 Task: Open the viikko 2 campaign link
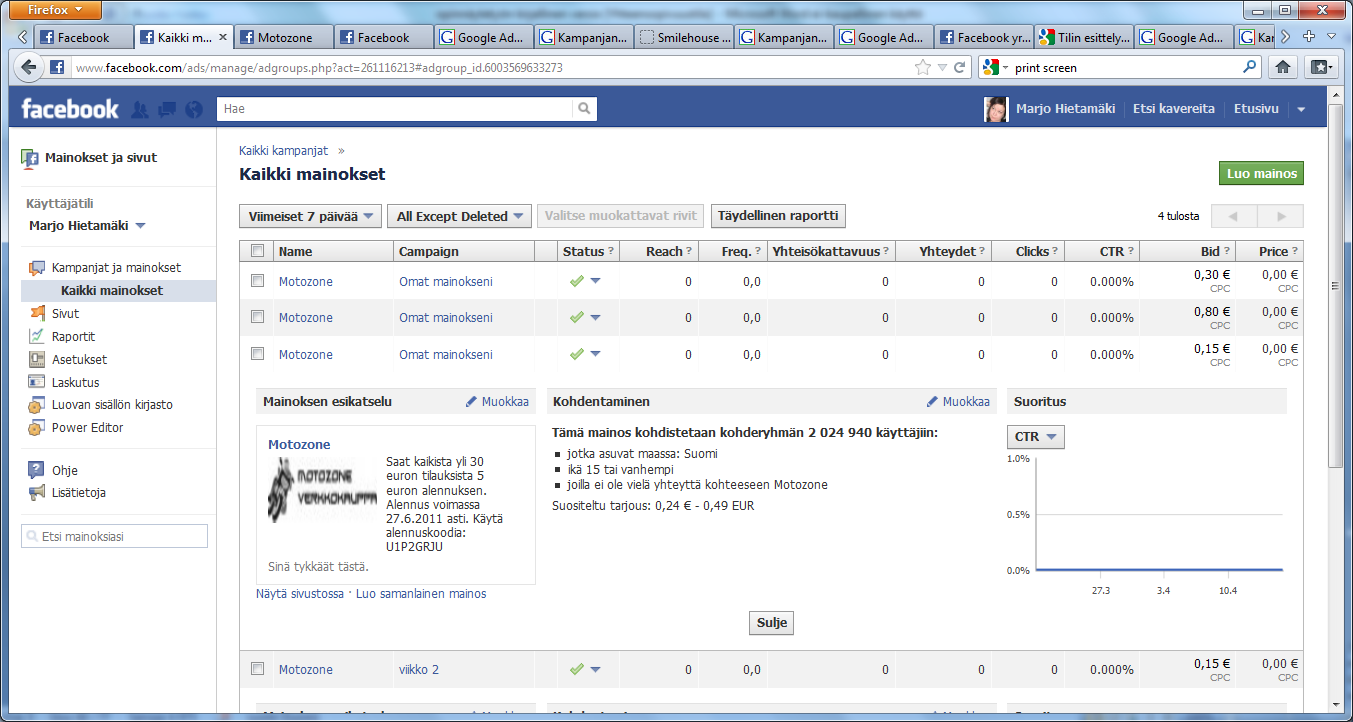[x=419, y=670]
